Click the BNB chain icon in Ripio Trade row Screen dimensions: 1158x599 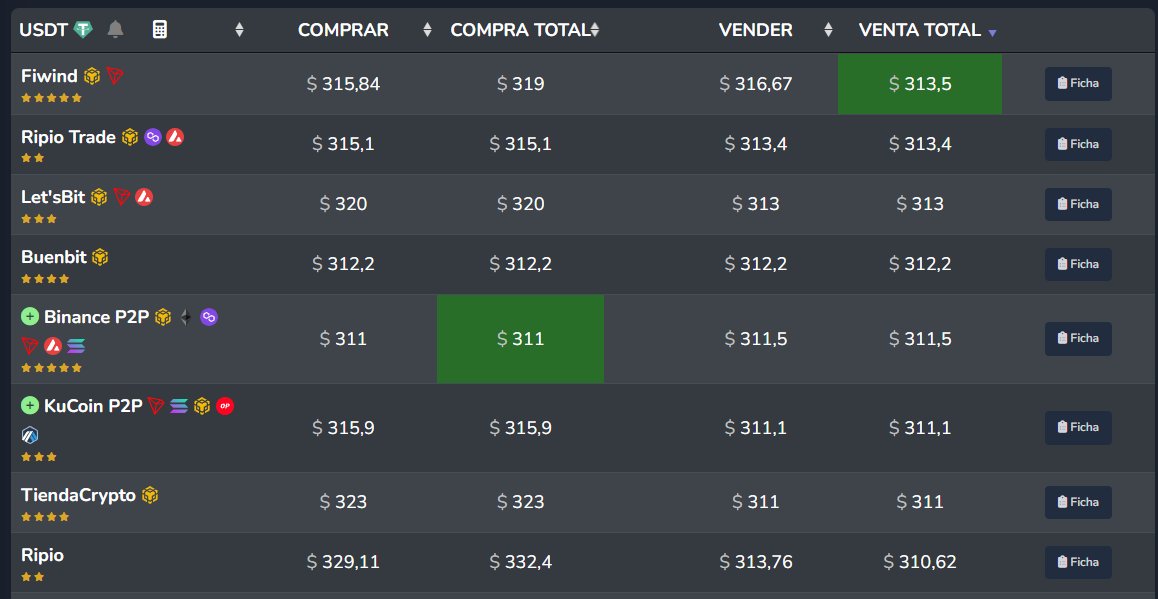130,137
